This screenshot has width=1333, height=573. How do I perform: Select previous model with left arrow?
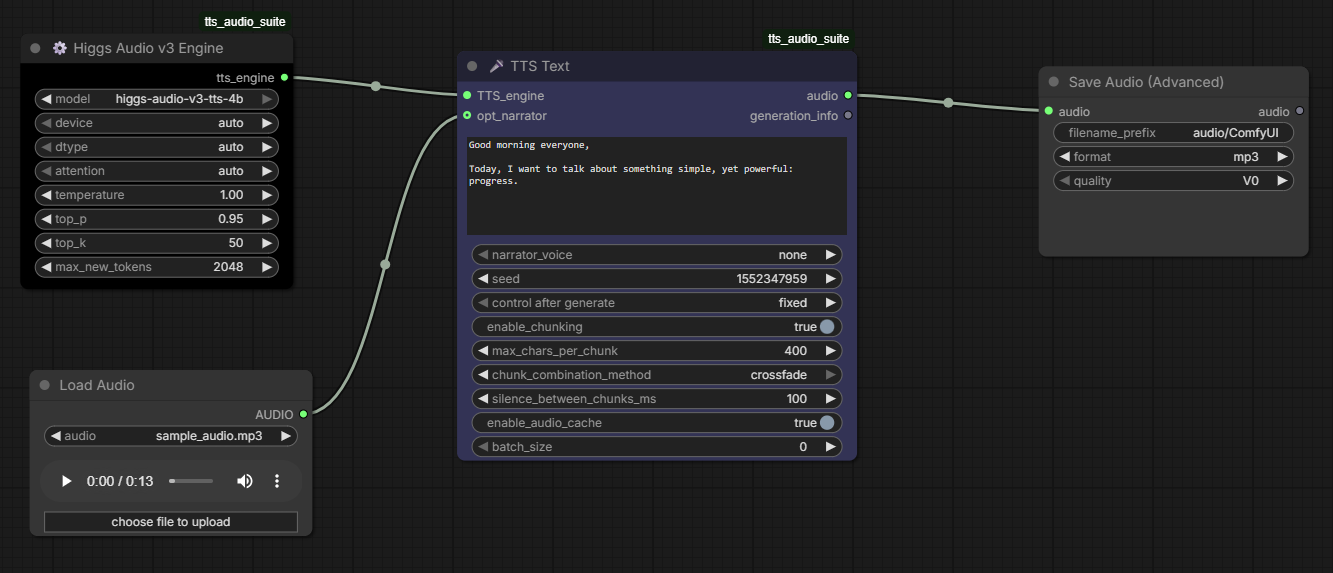tap(46, 99)
